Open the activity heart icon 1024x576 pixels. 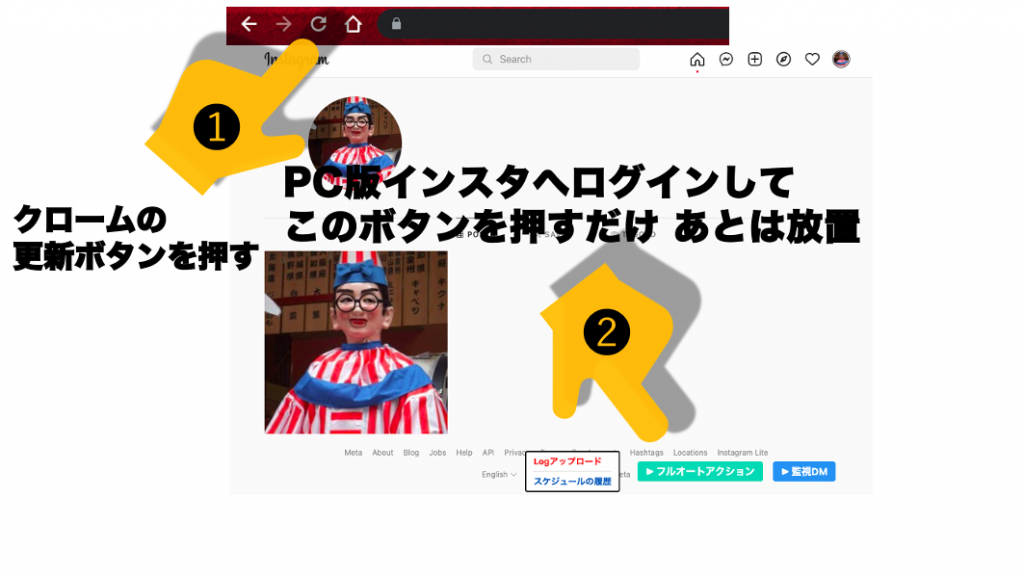point(812,59)
